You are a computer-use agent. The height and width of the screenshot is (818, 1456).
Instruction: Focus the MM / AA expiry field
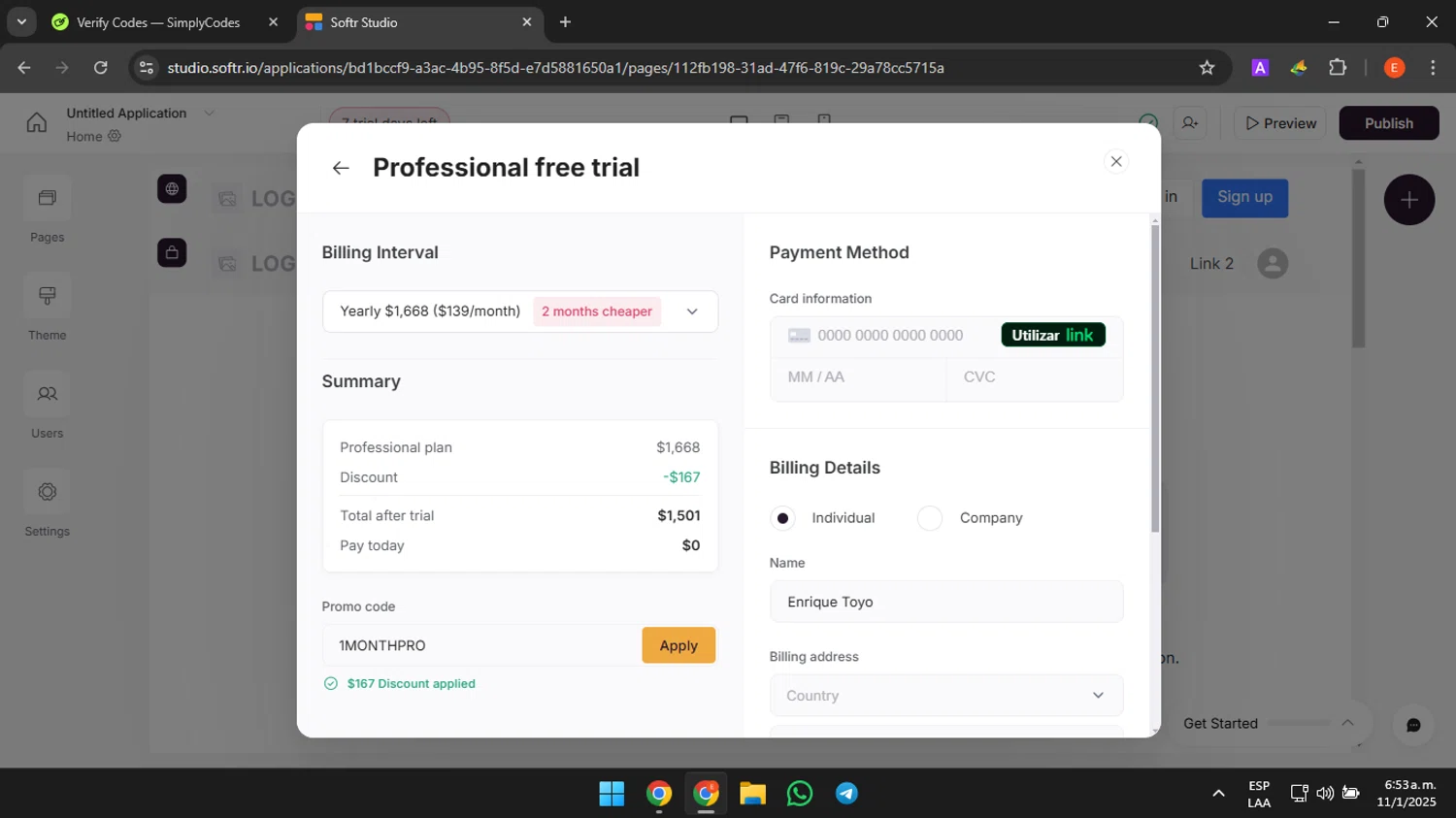[x=859, y=377]
